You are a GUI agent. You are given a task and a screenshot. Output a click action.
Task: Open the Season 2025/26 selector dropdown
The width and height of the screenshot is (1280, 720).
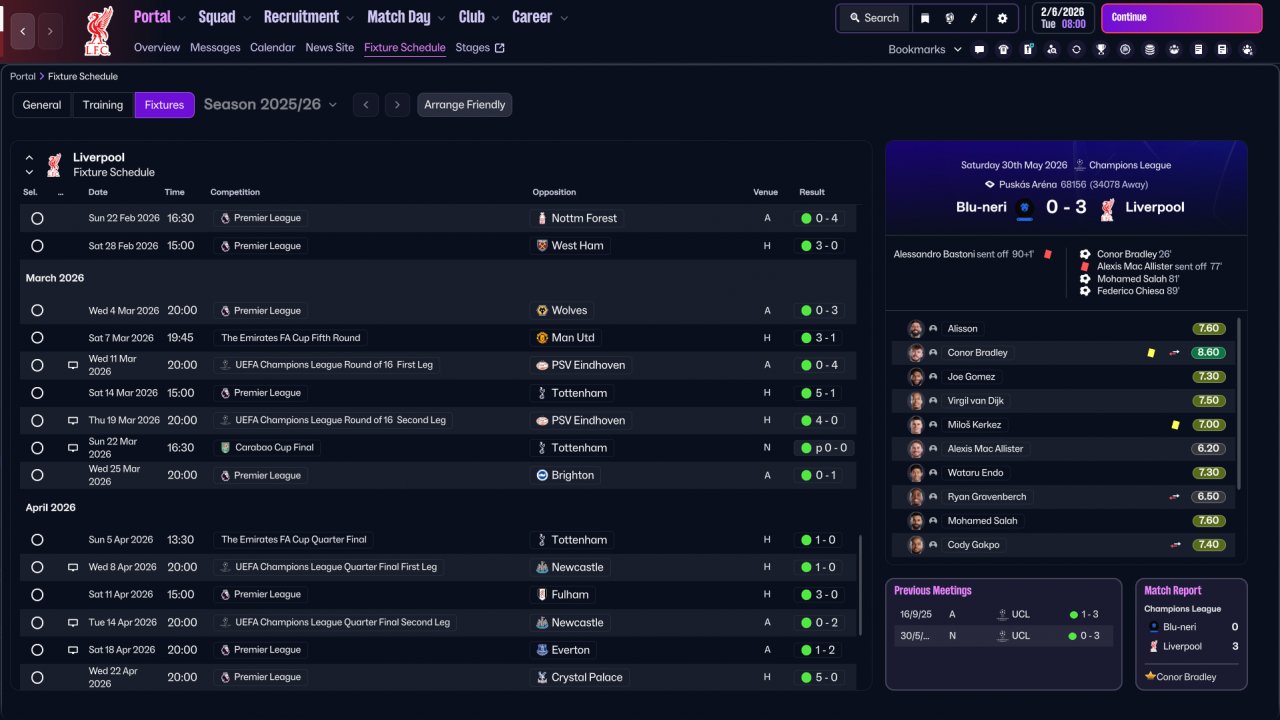click(x=271, y=105)
